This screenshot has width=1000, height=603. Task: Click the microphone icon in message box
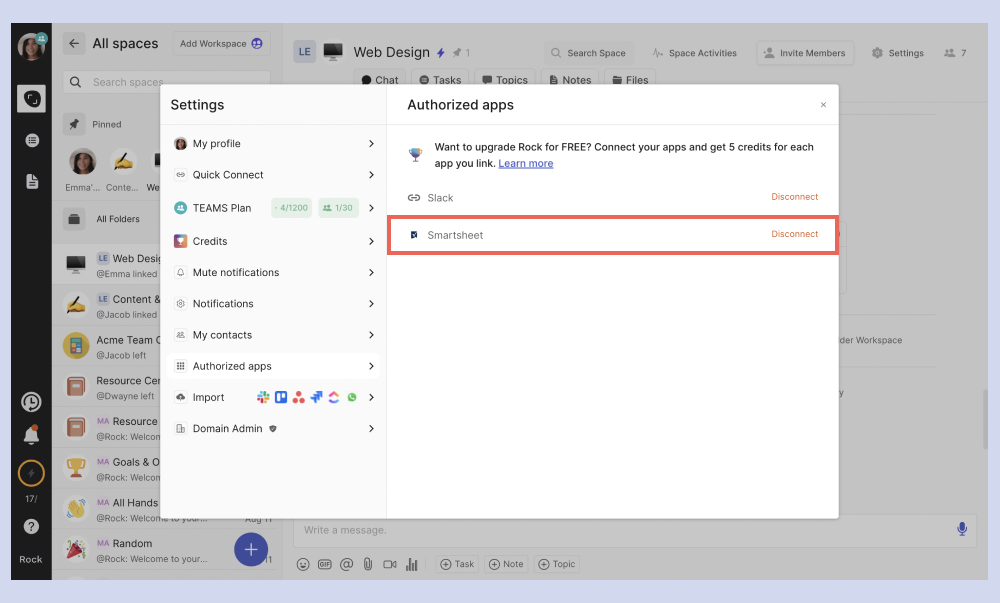[962, 529]
